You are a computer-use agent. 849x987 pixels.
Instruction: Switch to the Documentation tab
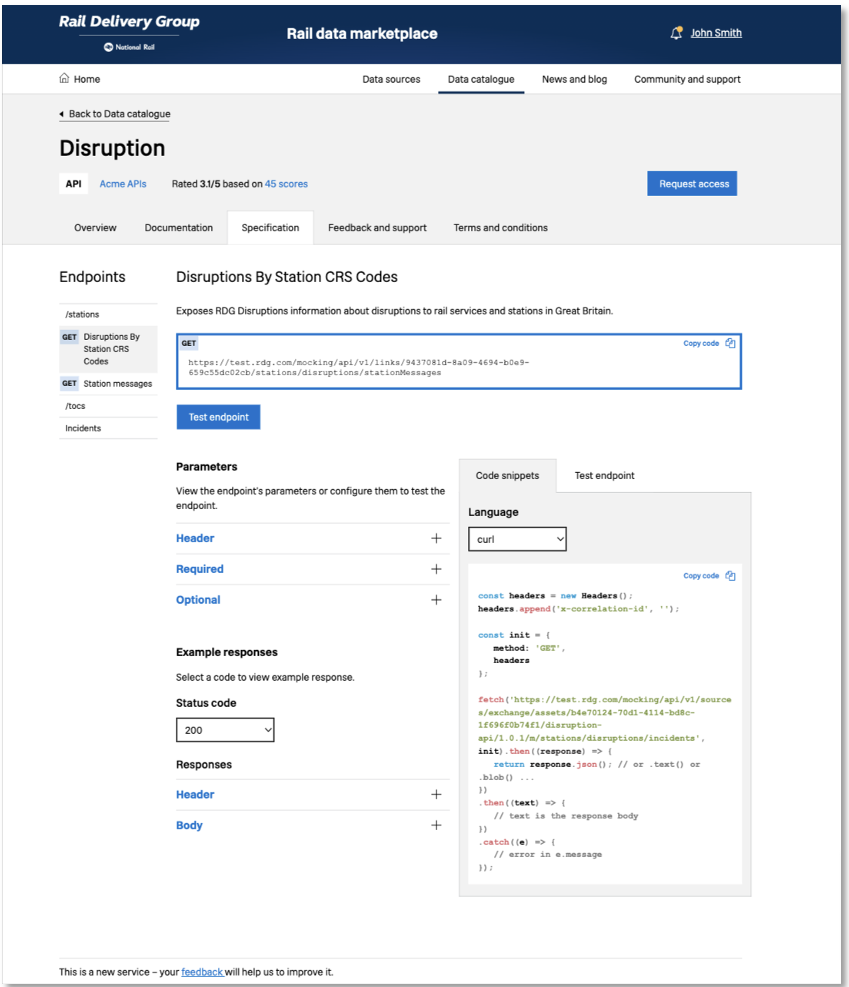pyautogui.click(x=179, y=228)
